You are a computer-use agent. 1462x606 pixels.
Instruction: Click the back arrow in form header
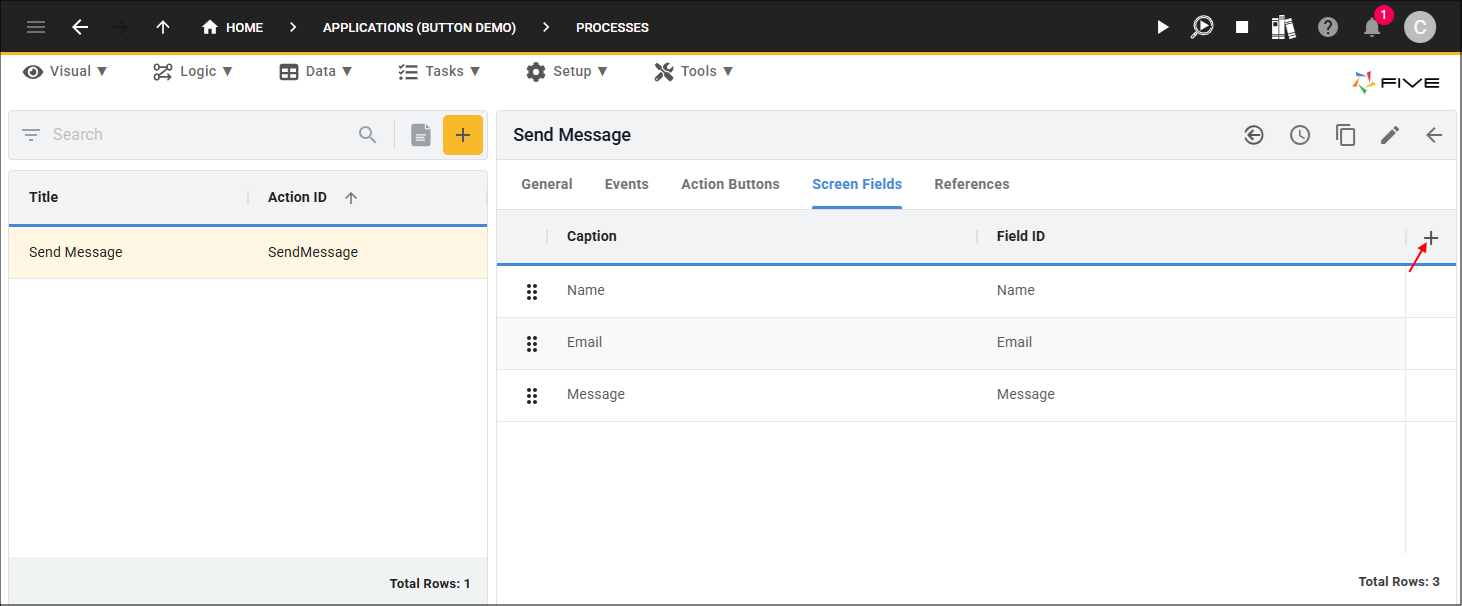coord(1434,135)
